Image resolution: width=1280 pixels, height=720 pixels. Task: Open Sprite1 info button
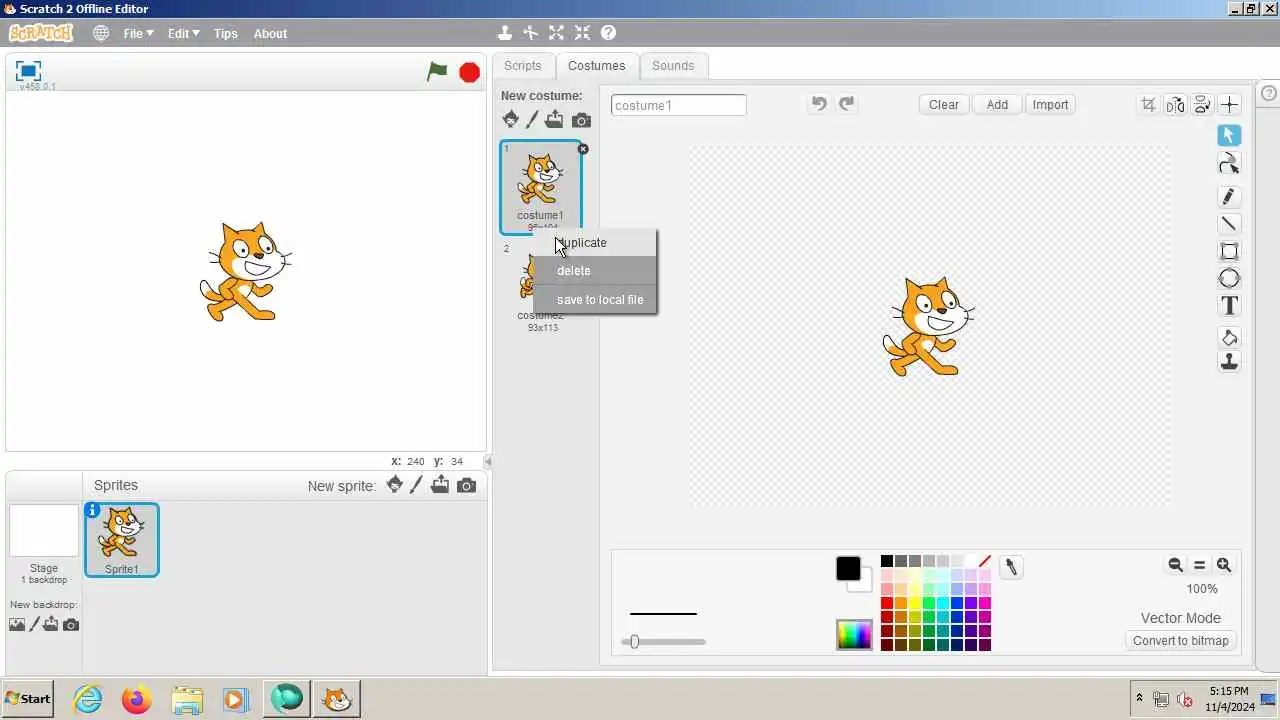click(x=92, y=510)
